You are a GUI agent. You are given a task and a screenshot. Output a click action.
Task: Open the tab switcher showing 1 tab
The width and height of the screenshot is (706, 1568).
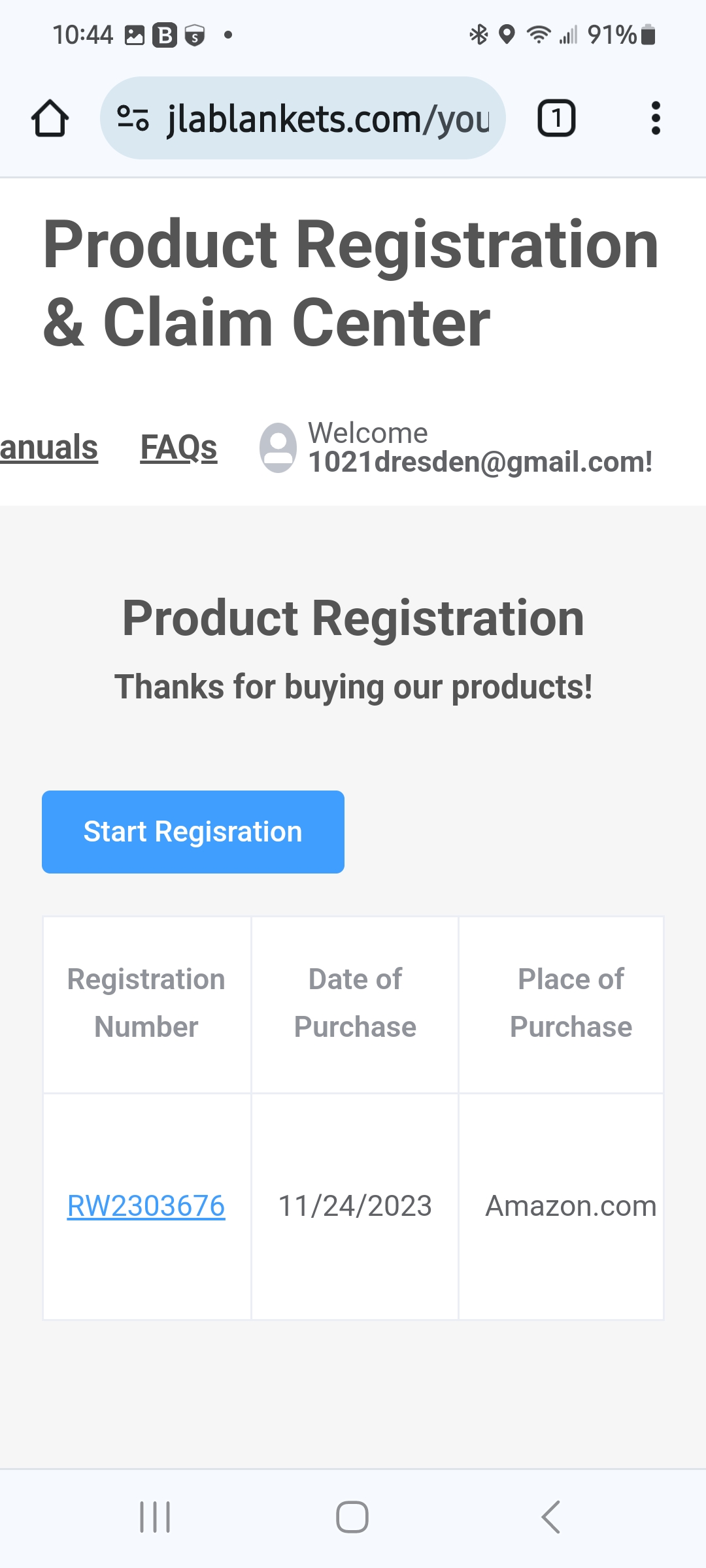(556, 118)
